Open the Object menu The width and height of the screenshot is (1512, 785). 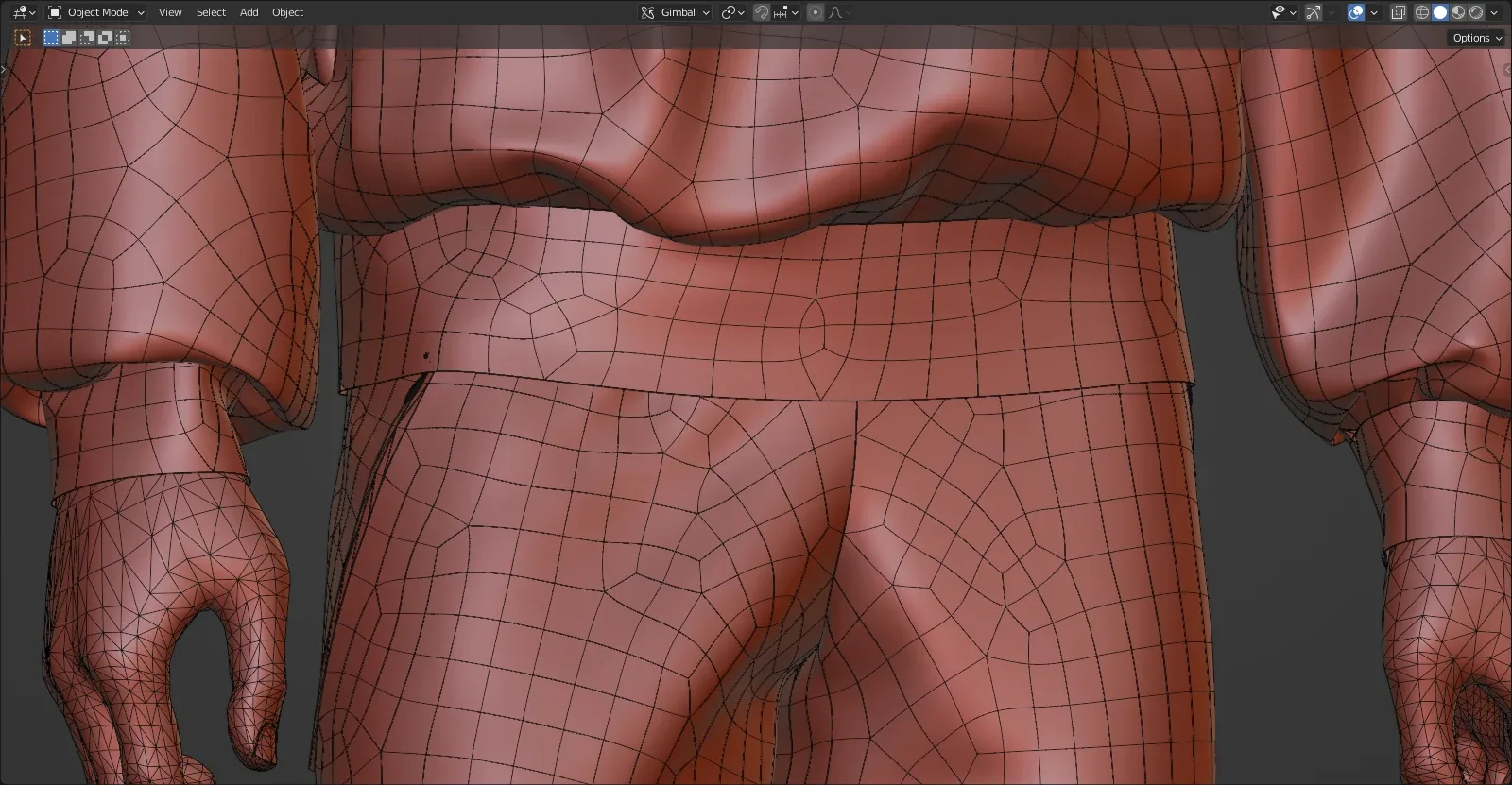coord(287,12)
